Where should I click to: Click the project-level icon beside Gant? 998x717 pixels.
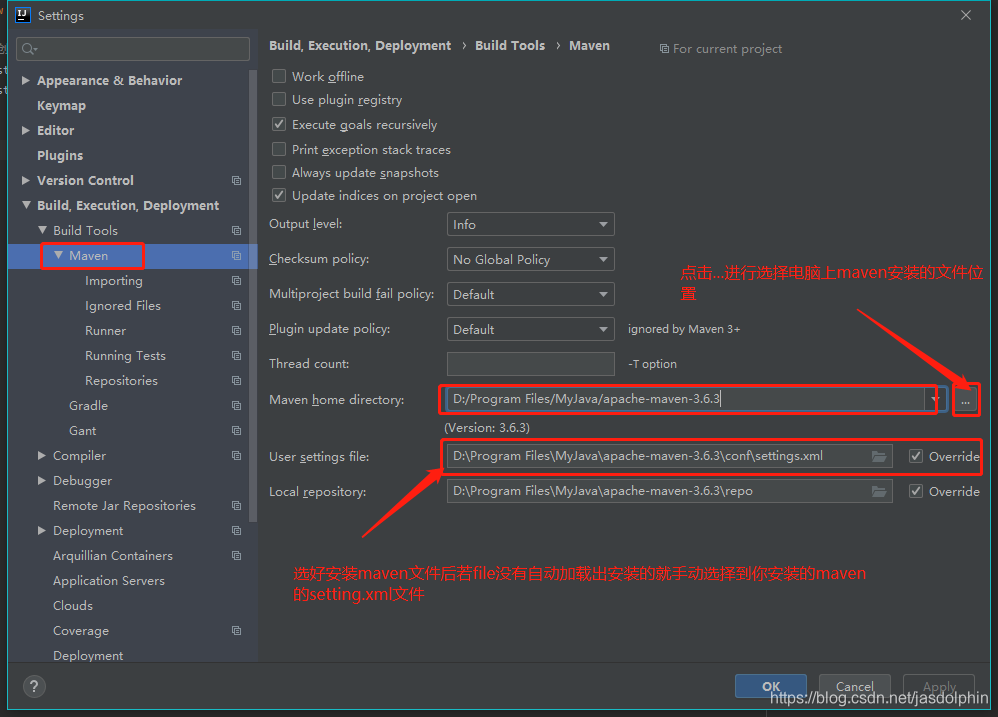(236, 431)
